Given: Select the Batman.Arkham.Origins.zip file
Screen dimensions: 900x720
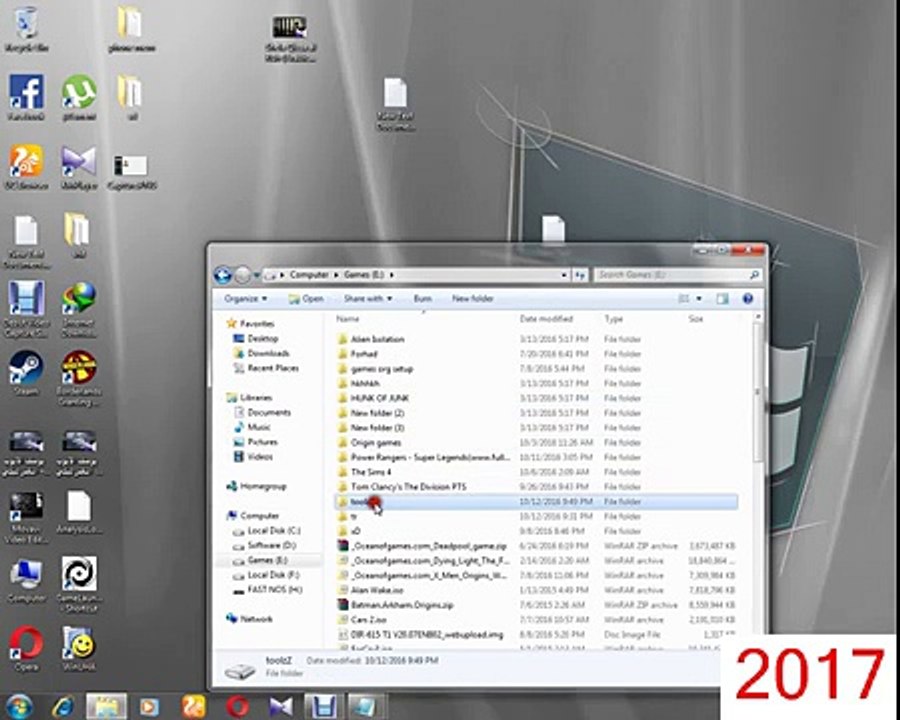Looking at the screenshot, I should pyautogui.click(x=396, y=605).
